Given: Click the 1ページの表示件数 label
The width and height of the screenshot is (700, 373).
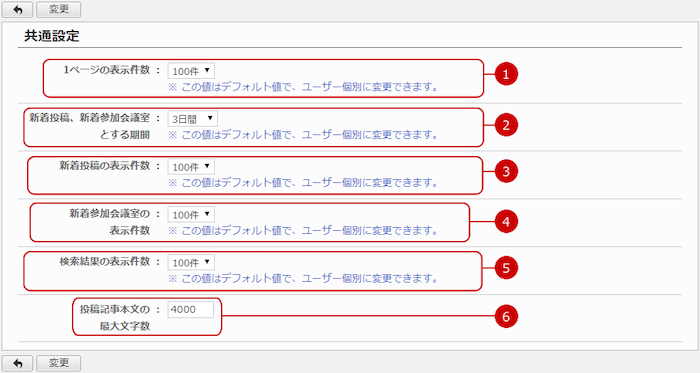Looking at the screenshot, I should pos(106,70).
